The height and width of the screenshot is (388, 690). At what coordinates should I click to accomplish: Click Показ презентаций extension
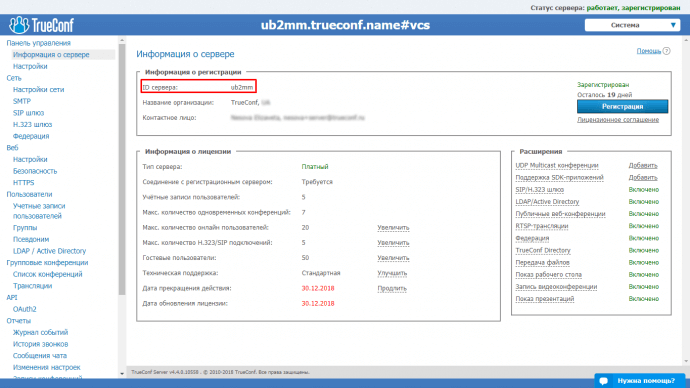[x=545, y=299]
